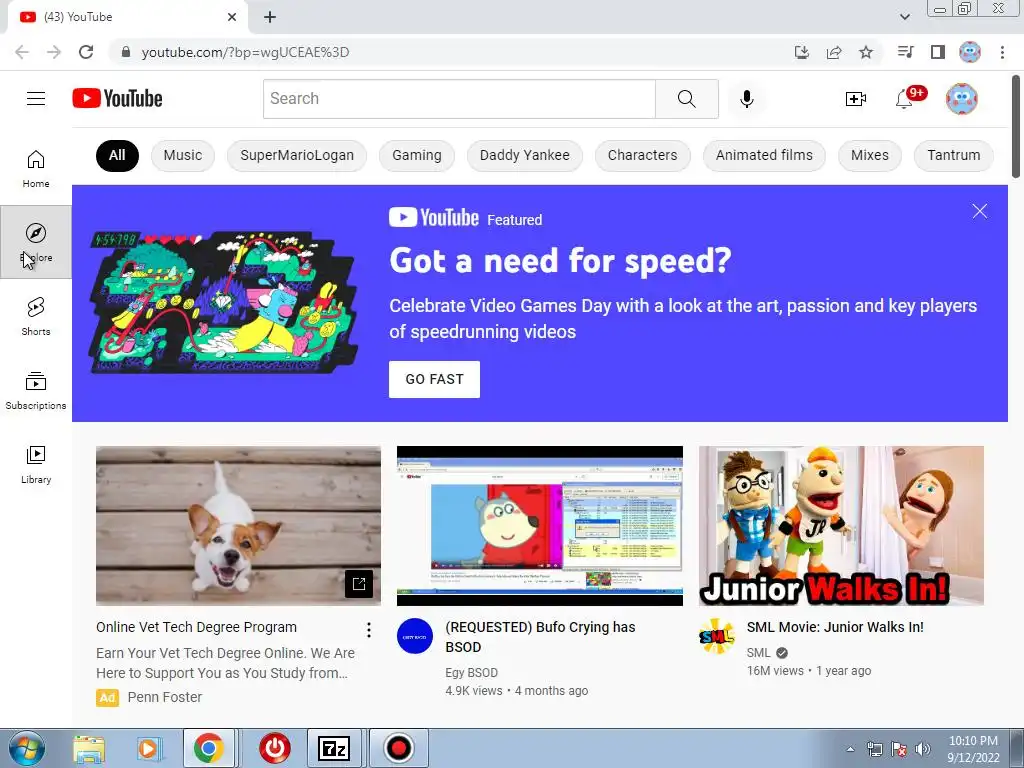Open media control icon in Chrome
The image size is (1024, 768).
pos(905,52)
